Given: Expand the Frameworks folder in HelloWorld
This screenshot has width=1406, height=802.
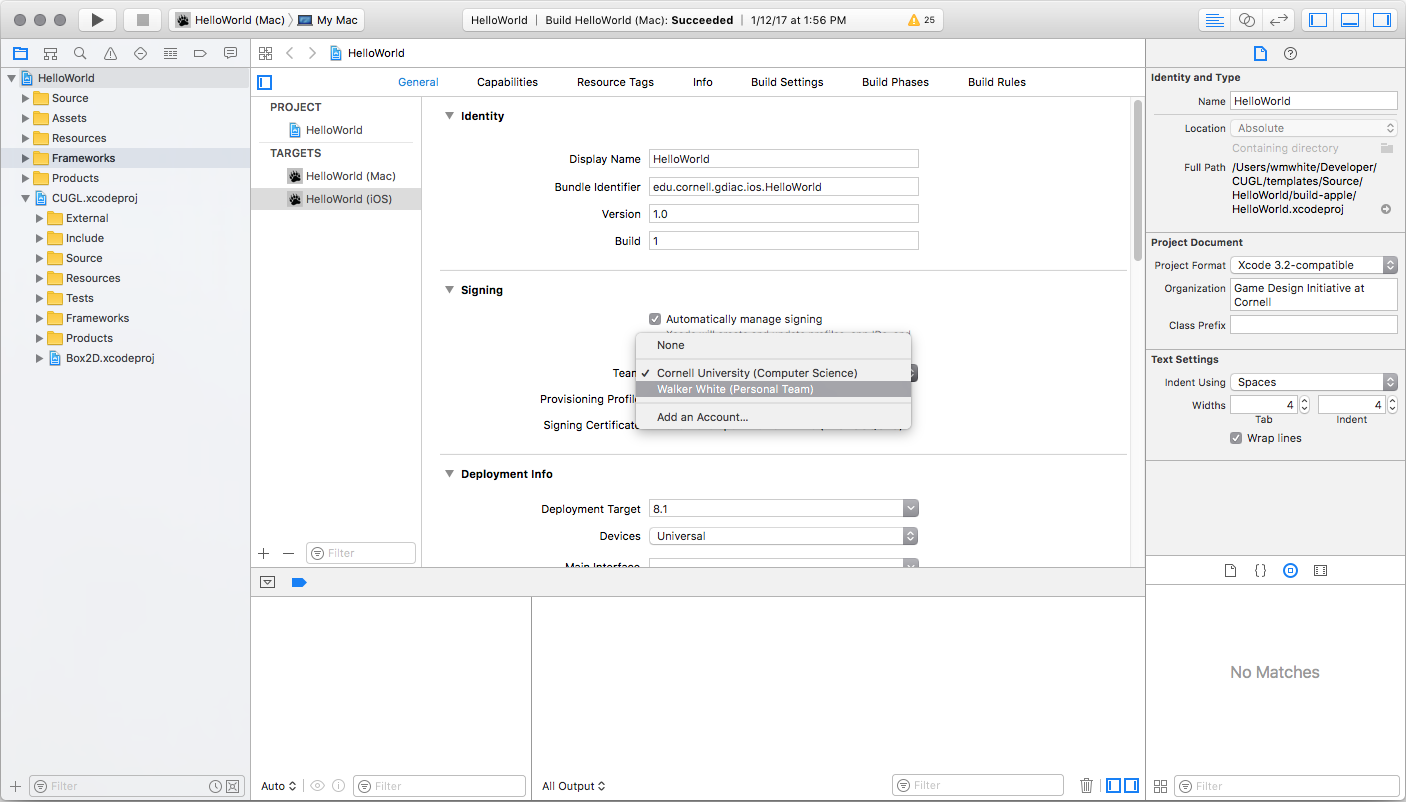Looking at the screenshot, I should 26,158.
